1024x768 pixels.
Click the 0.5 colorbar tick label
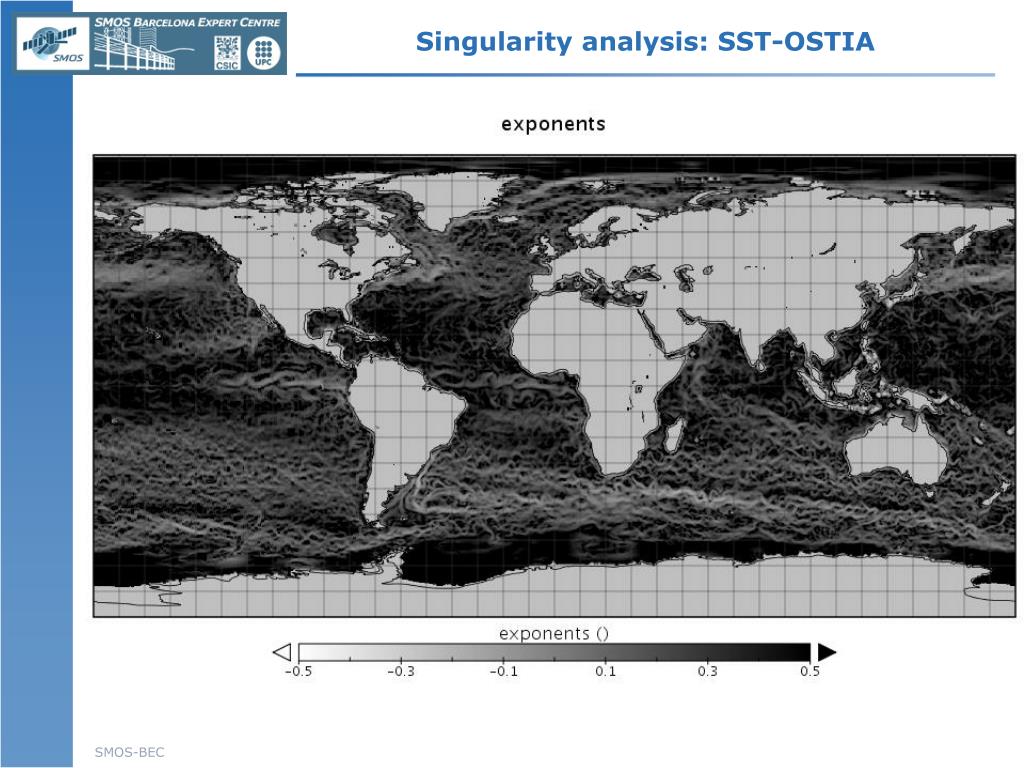(x=810, y=671)
